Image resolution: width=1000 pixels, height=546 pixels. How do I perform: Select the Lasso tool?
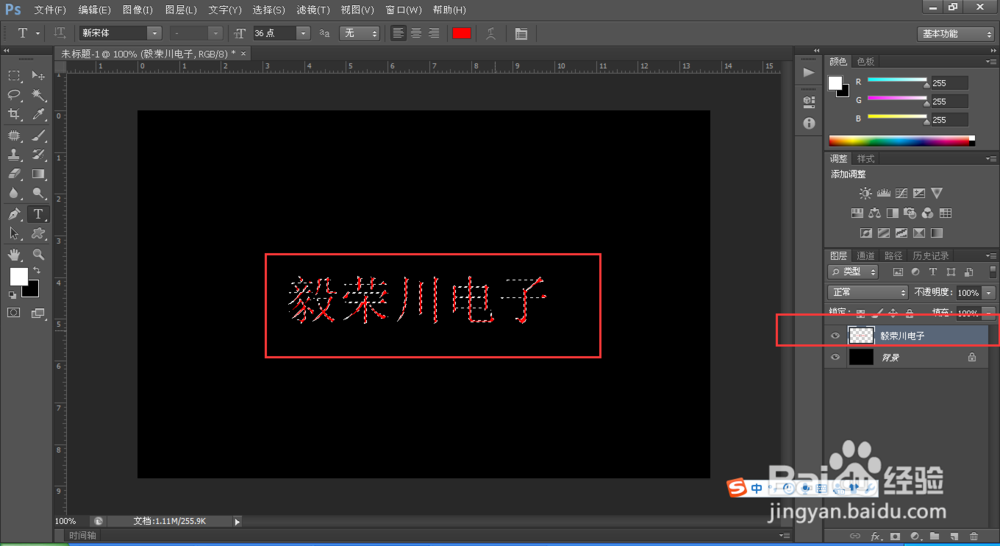click(x=13, y=95)
